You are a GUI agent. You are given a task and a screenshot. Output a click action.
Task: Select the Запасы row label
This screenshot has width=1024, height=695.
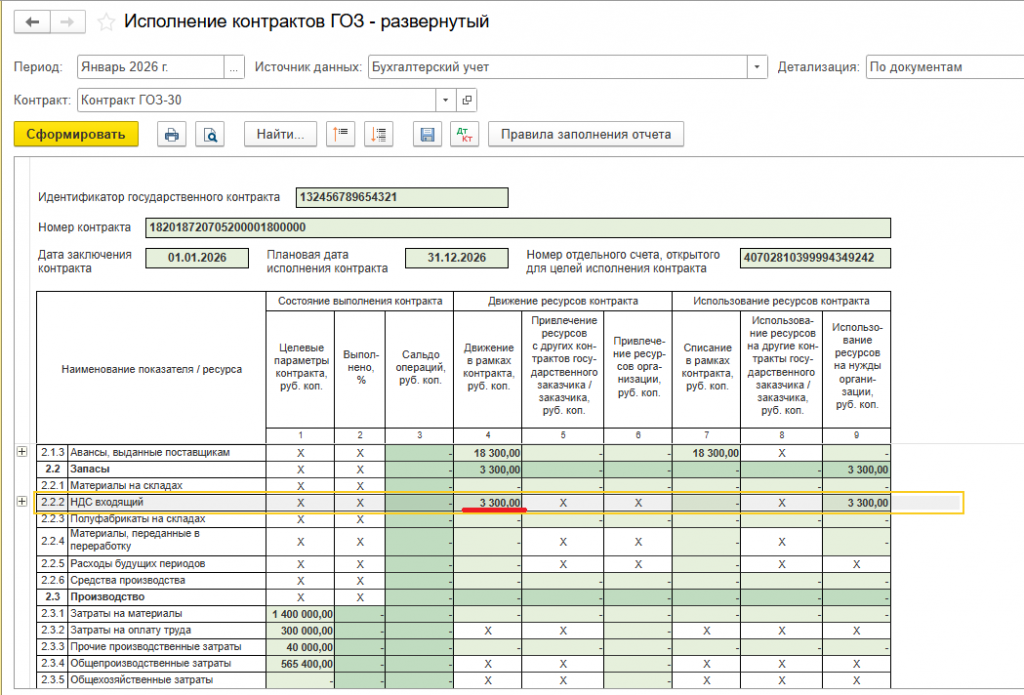[90, 469]
